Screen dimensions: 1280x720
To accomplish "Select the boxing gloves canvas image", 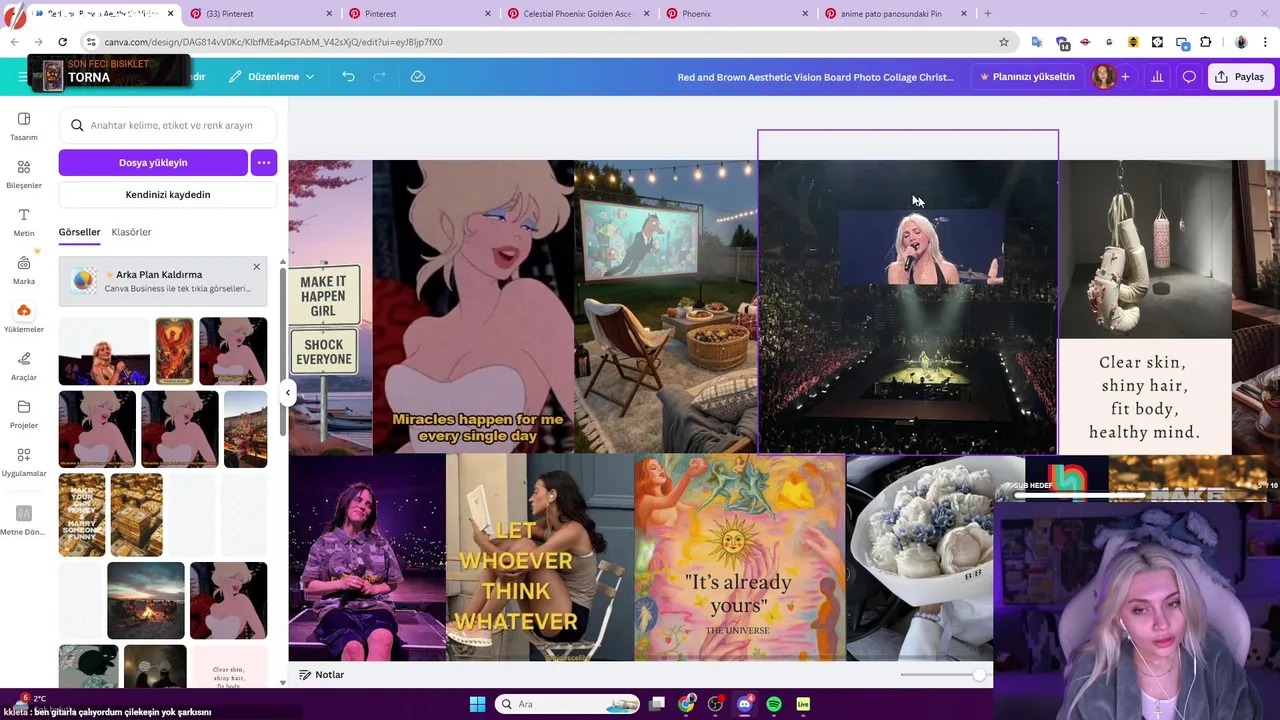I will click(x=1145, y=249).
